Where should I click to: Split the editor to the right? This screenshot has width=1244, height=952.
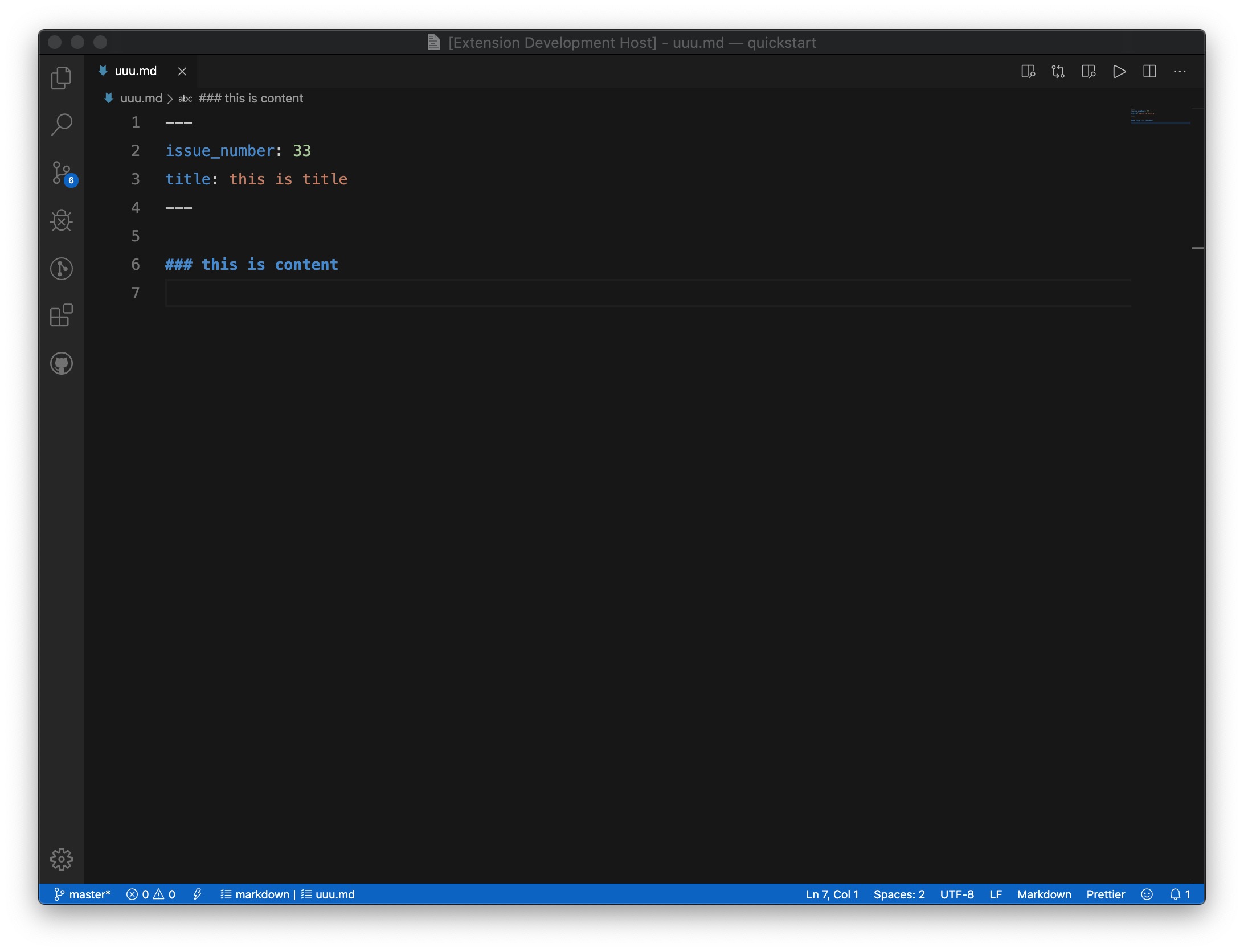pos(1149,72)
